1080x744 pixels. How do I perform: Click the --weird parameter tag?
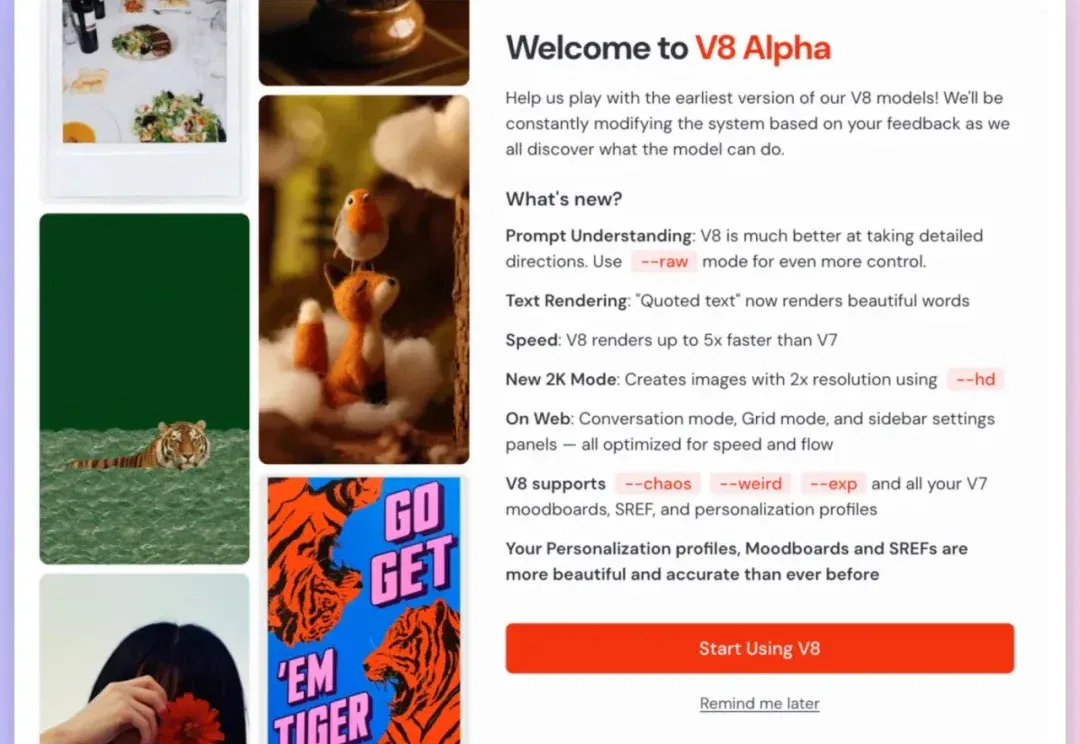(x=750, y=484)
